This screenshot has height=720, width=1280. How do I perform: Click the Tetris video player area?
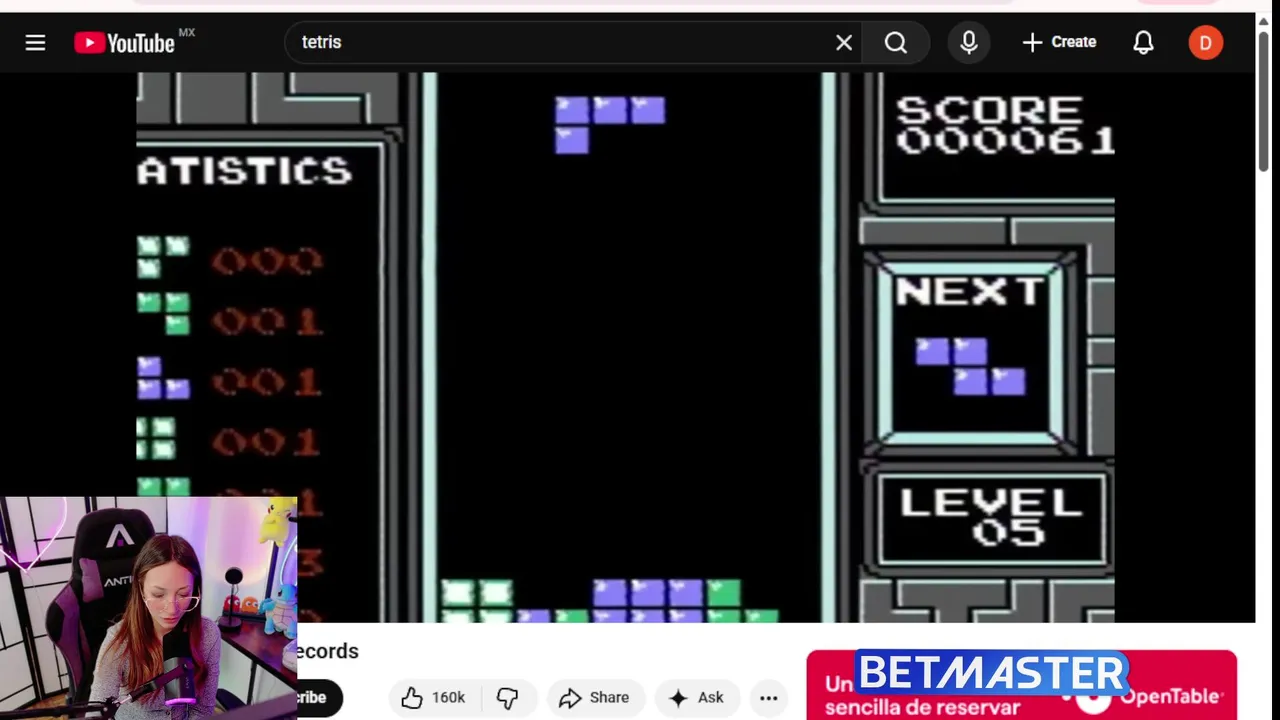coord(625,346)
